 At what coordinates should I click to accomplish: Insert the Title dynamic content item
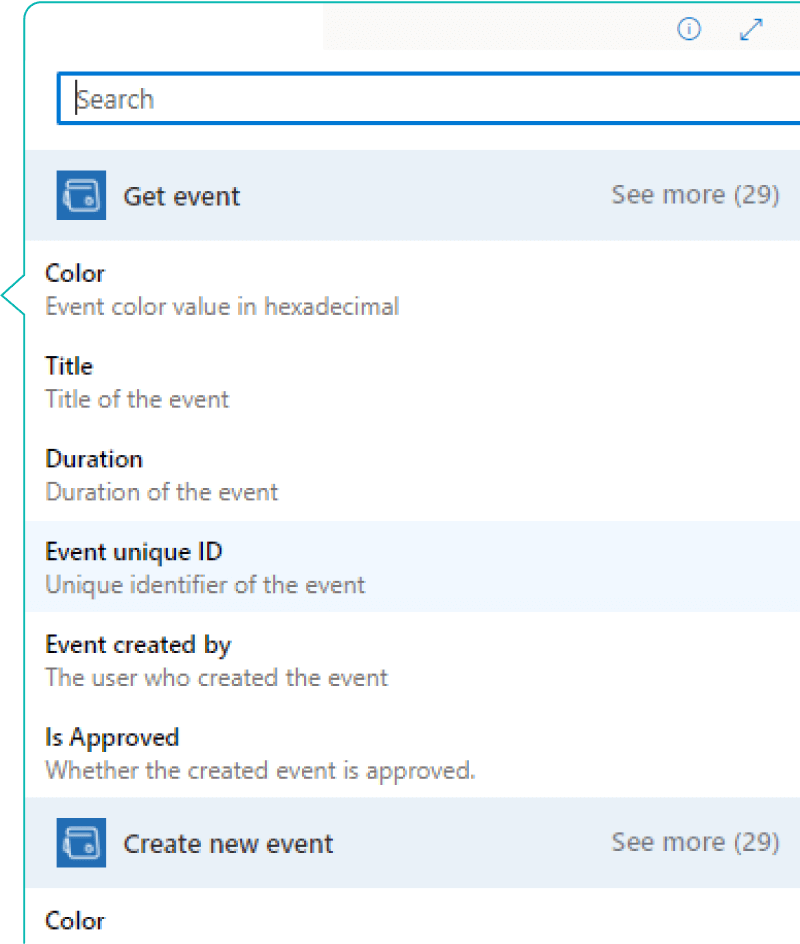point(413,382)
